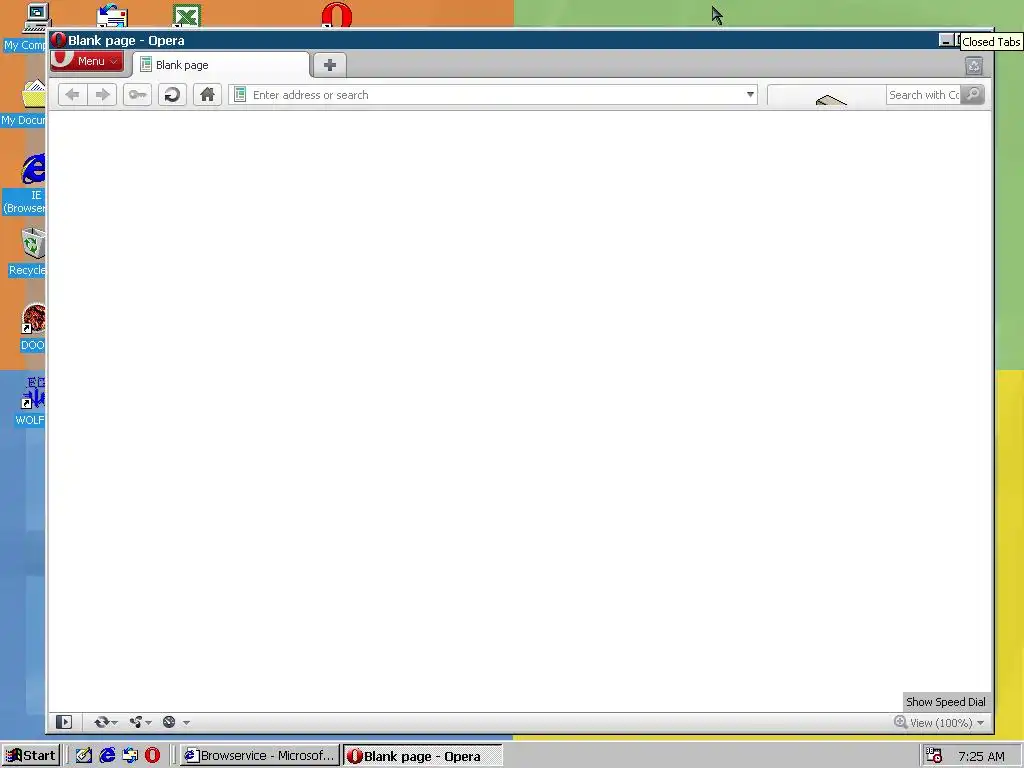Open the Opera Unite status icon
This screenshot has height=768, width=1024.
point(135,722)
